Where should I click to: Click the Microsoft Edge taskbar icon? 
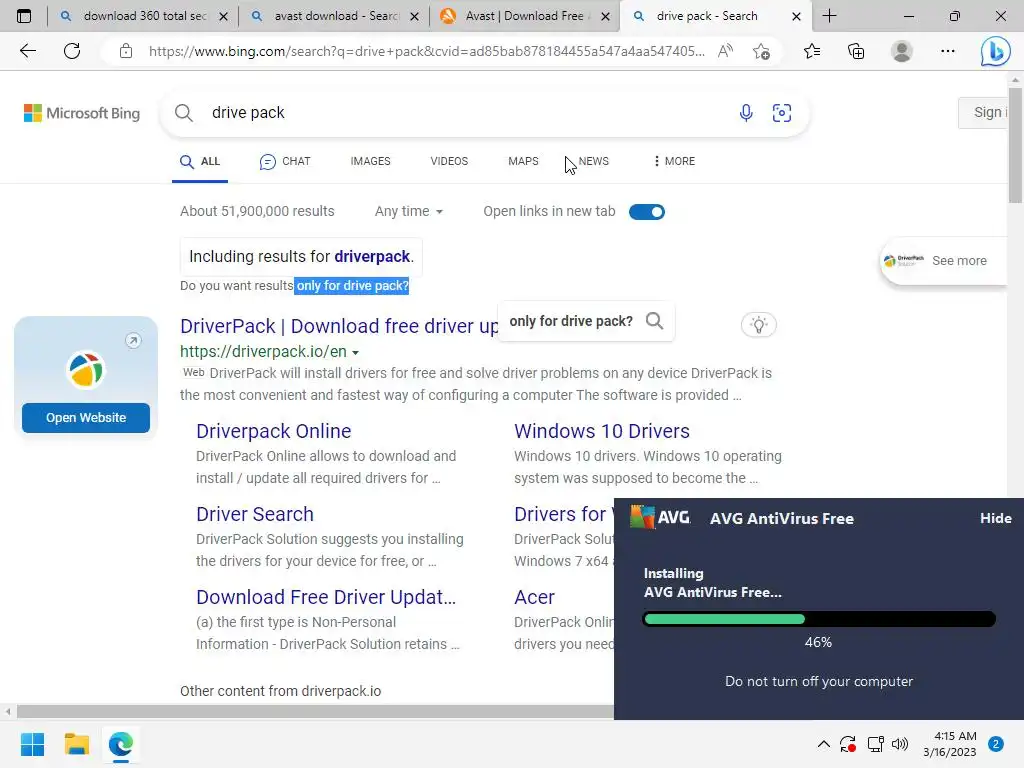point(121,744)
